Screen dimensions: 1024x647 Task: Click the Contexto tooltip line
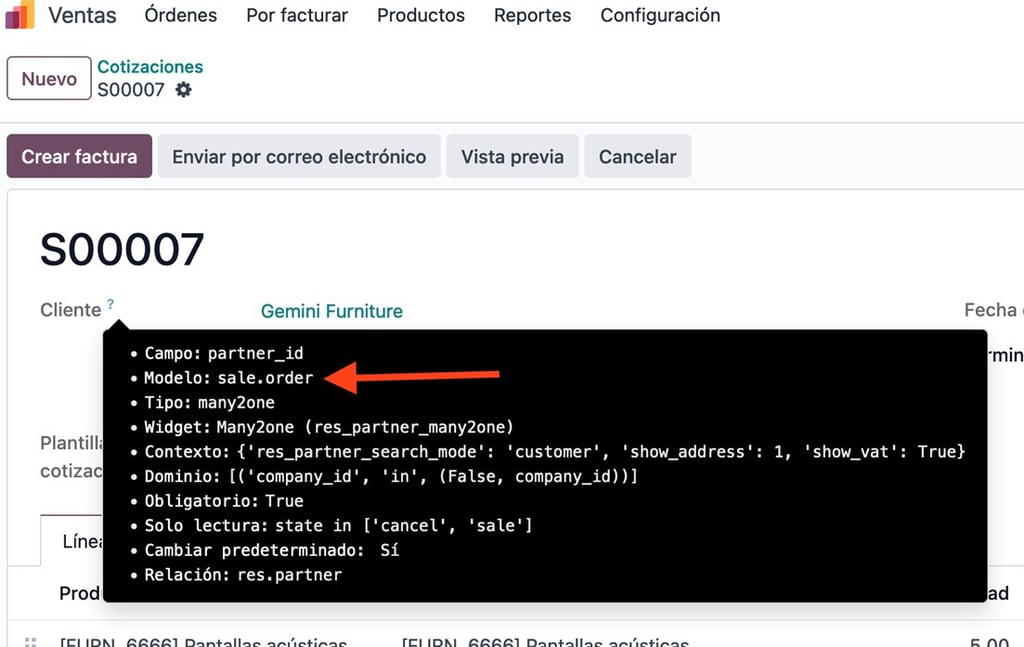tap(554, 452)
